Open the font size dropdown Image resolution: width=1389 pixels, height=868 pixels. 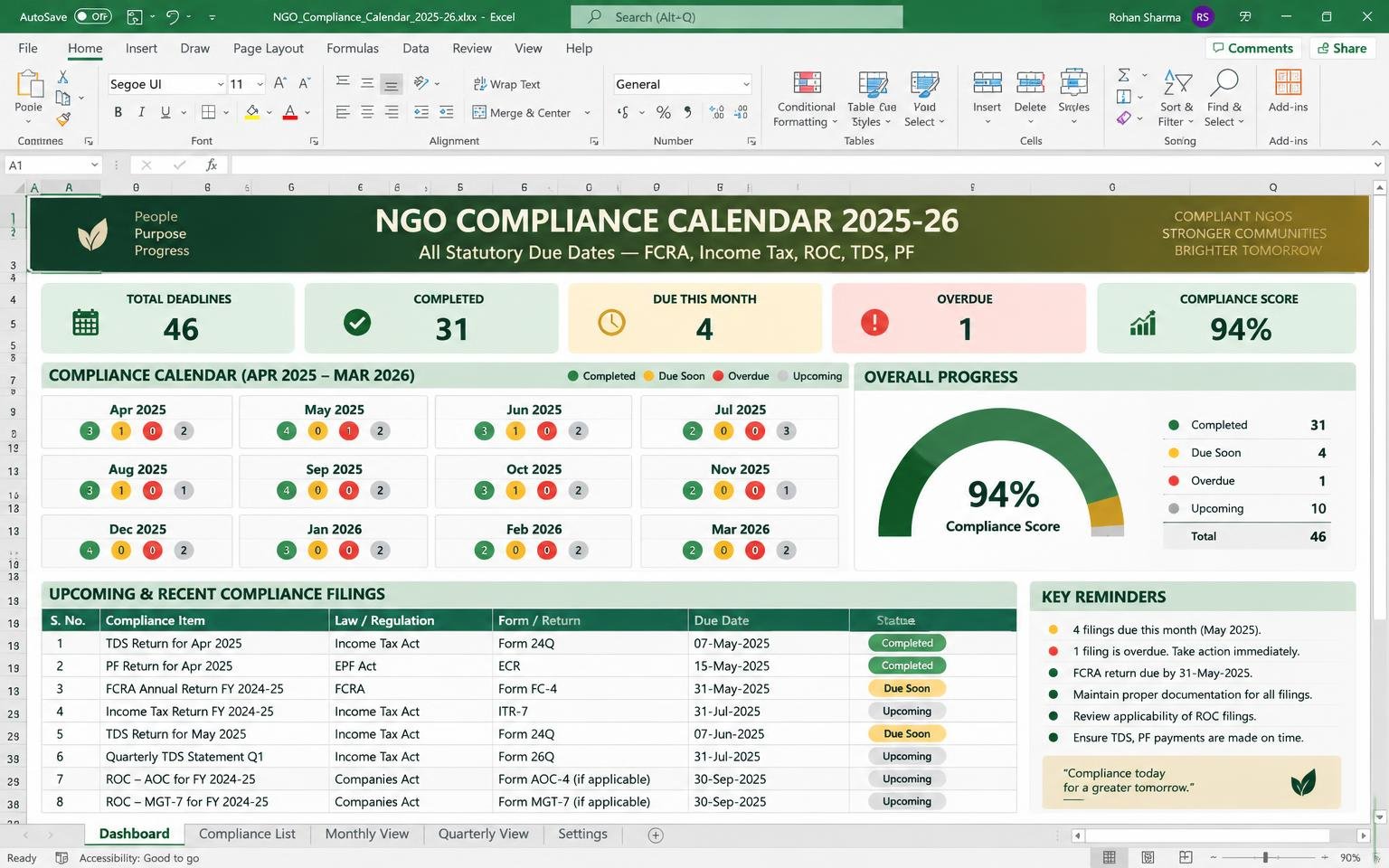(x=260, y=84)
